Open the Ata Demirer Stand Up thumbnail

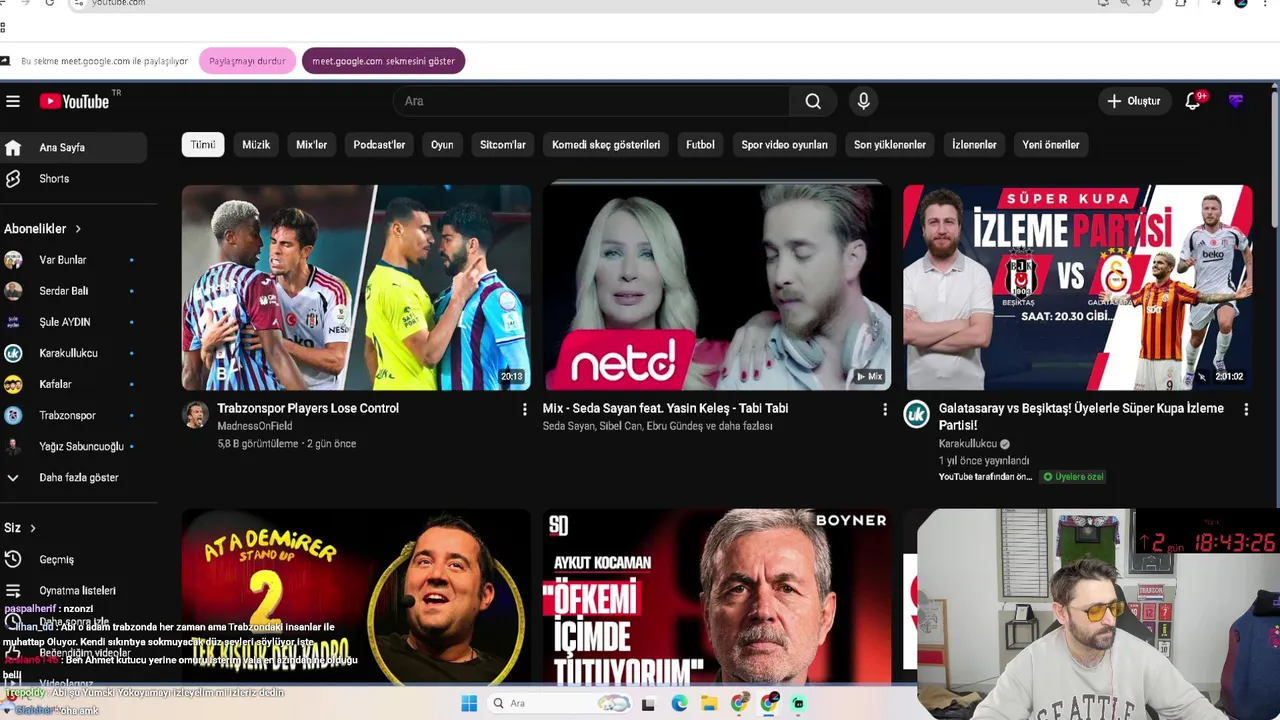356,597
